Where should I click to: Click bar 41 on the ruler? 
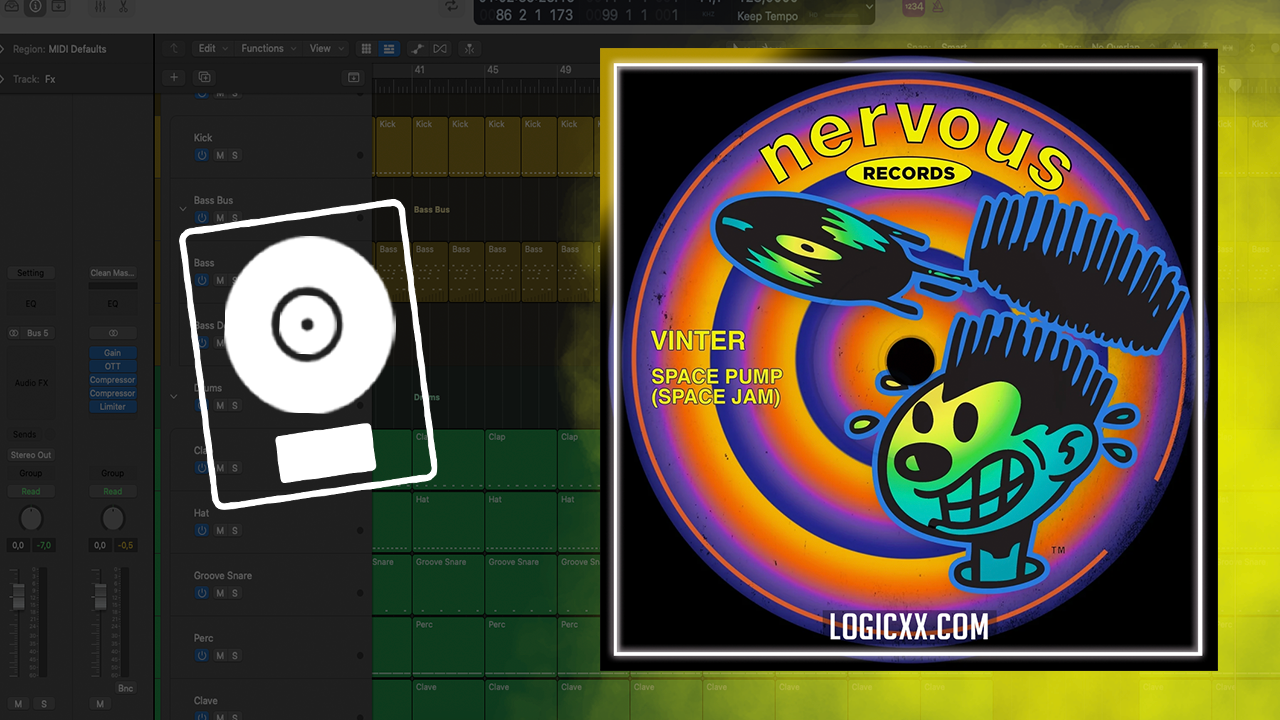pyautogui.click(x=419, y=70)
